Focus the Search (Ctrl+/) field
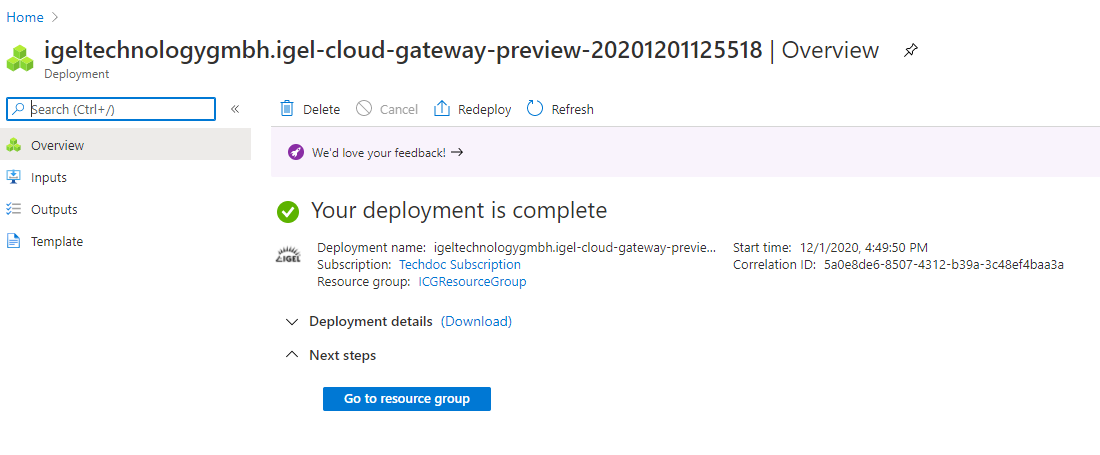 (x=120, y=109)
